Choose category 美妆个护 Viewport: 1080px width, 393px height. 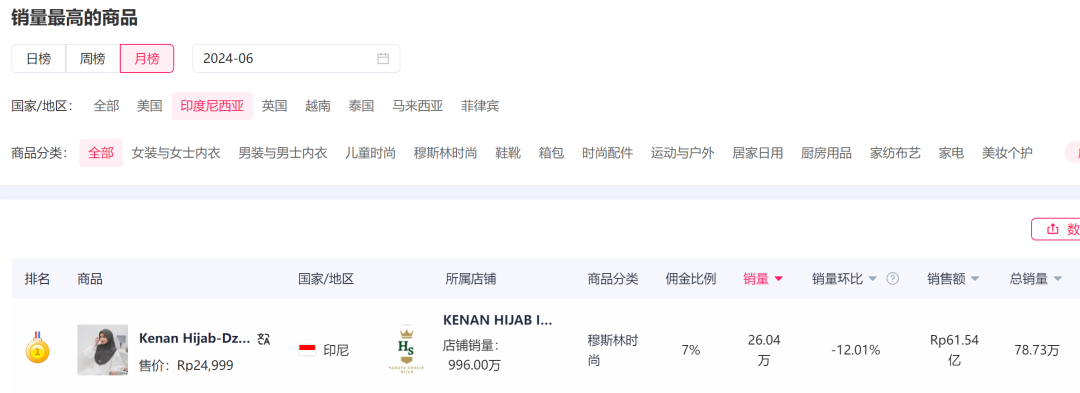coord(1008,153)
